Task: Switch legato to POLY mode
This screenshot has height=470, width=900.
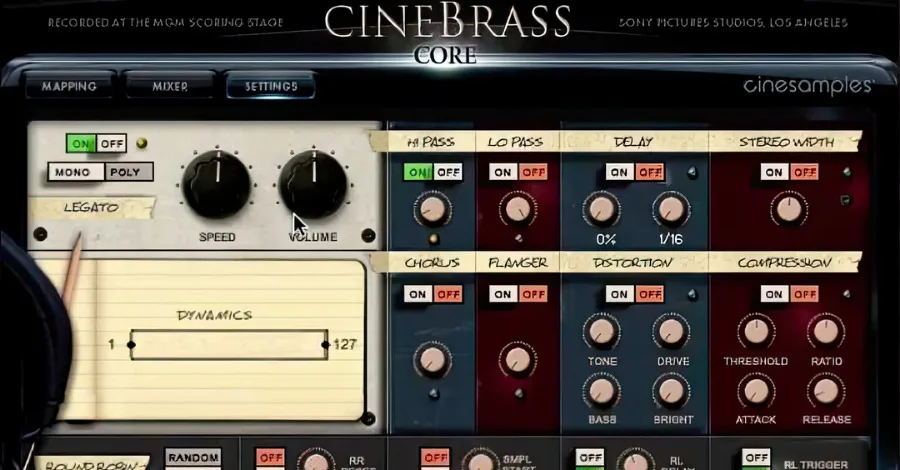Action: click(x=129, y=172)
